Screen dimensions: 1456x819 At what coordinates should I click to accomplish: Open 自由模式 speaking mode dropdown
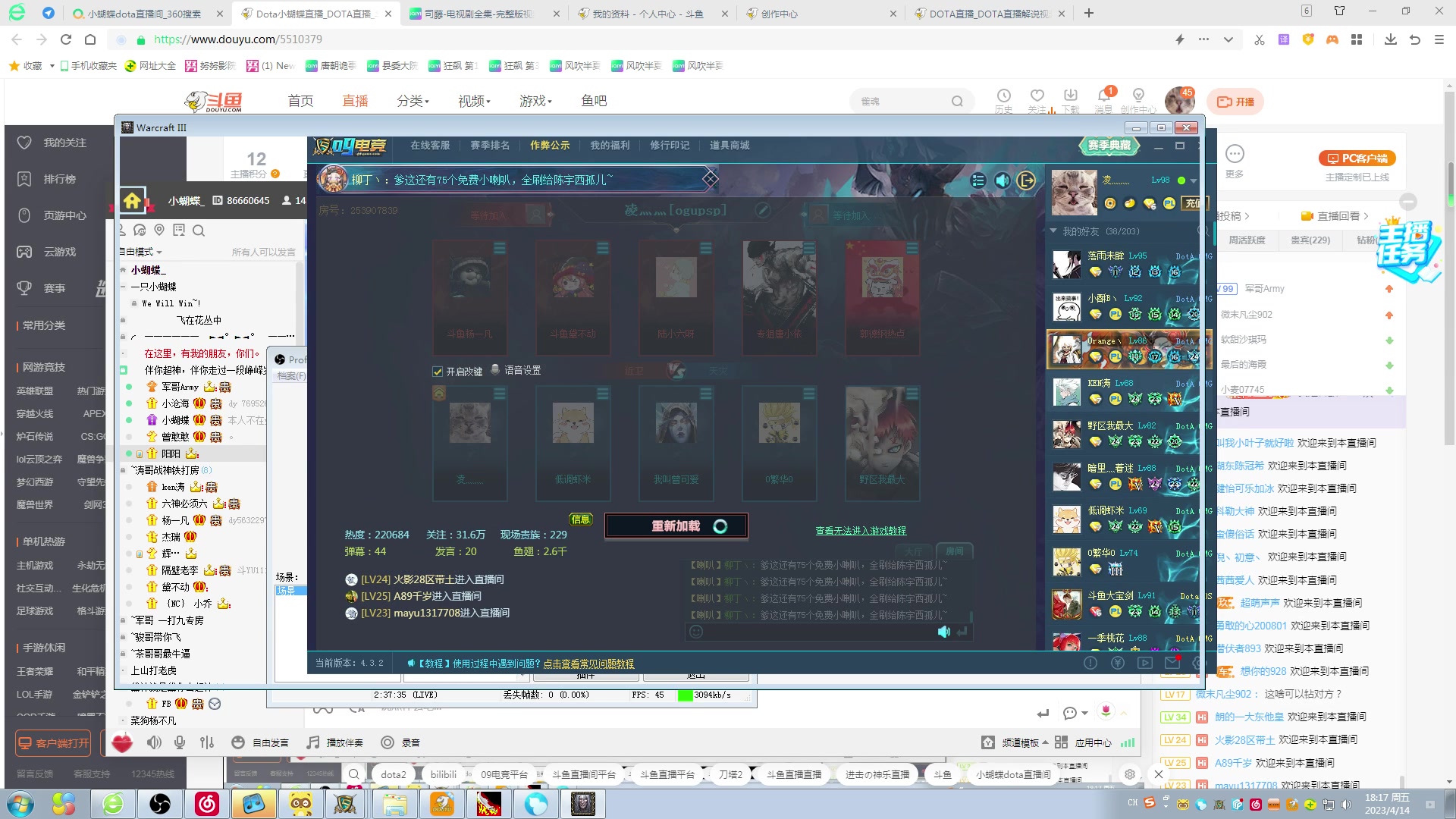pyautogui.click(x=141, y=252)
